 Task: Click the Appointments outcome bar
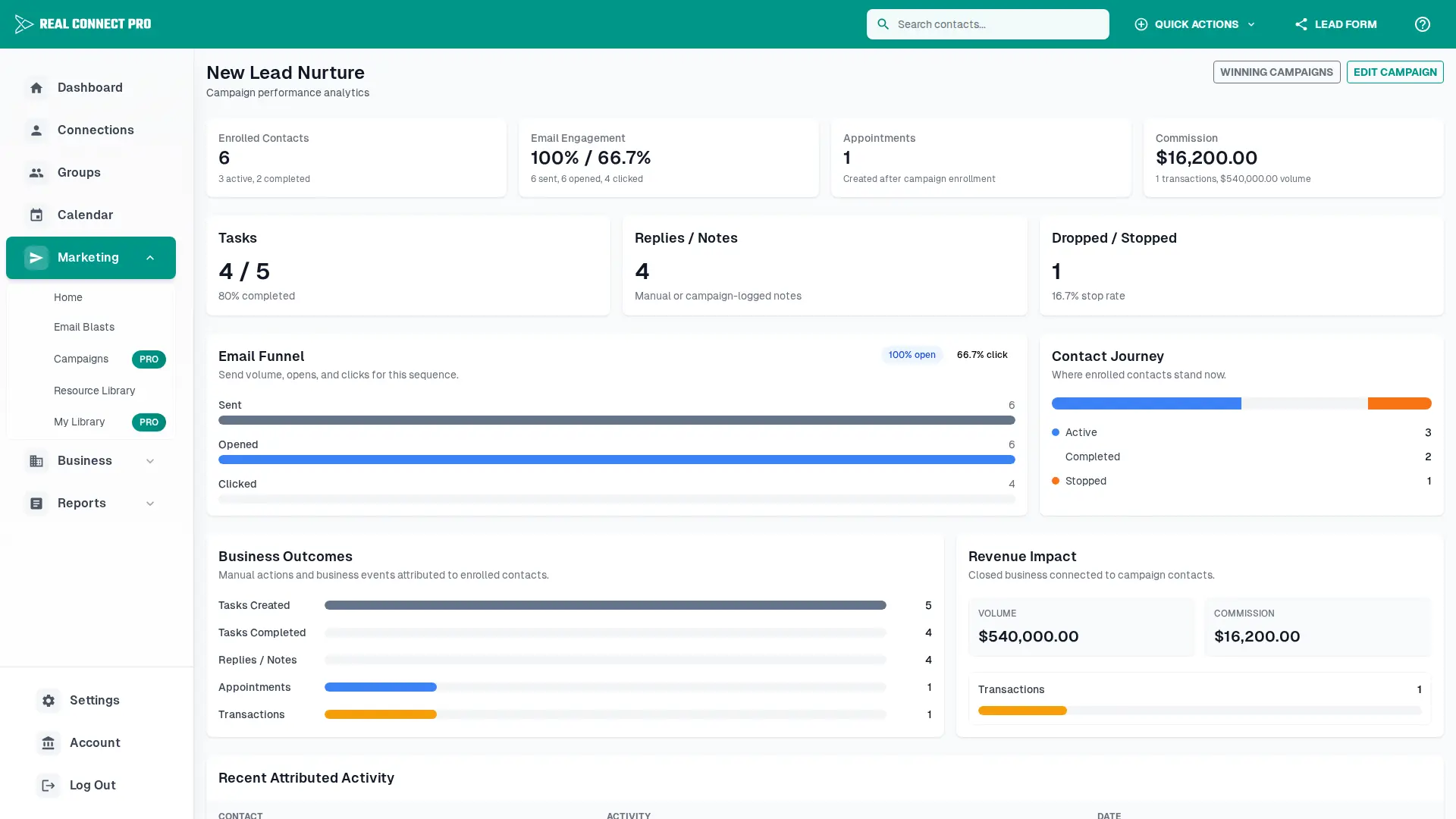[x=381, y=687]
